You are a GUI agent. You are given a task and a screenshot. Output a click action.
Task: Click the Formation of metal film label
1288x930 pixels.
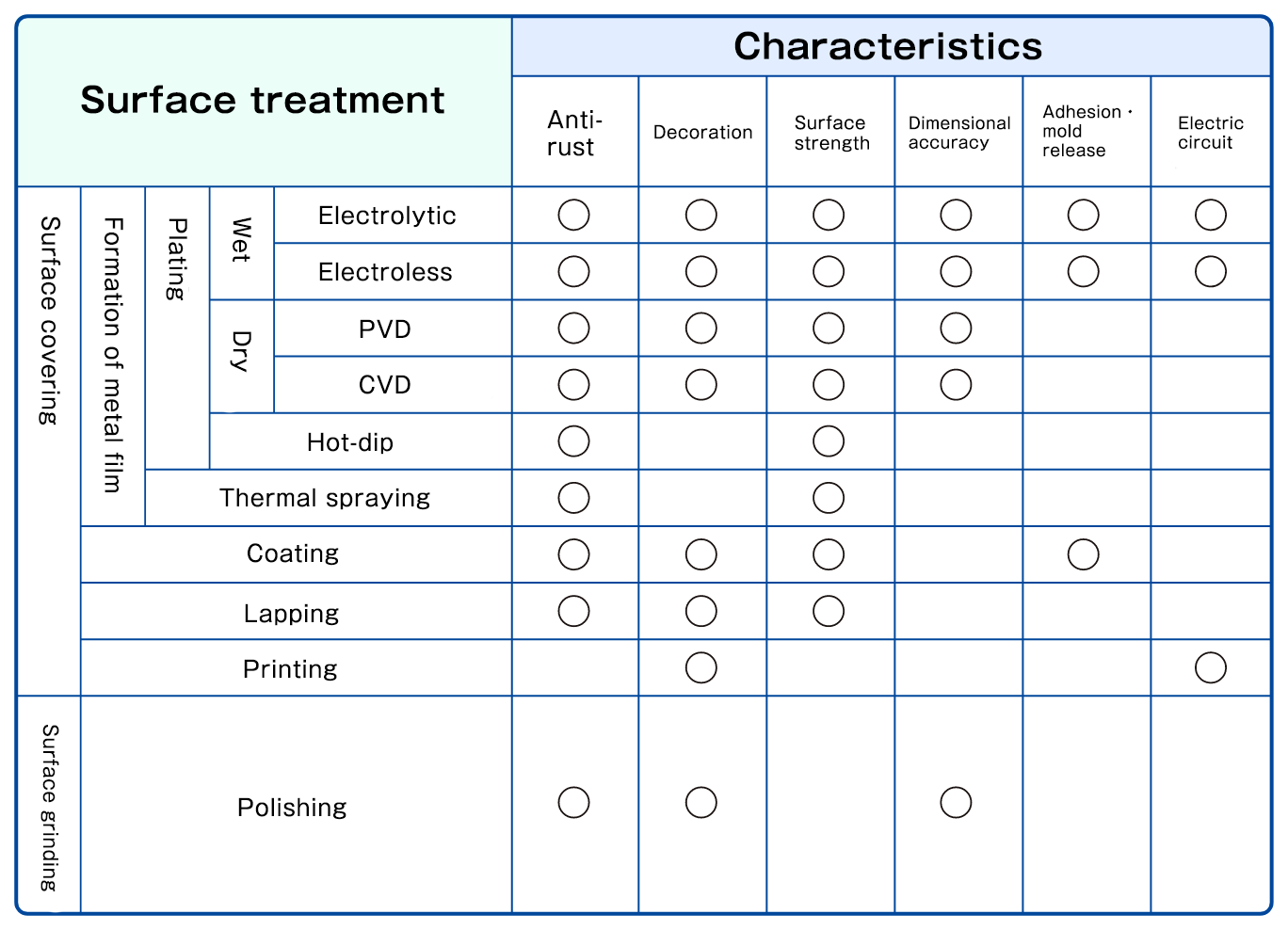(x=113, y=355)
